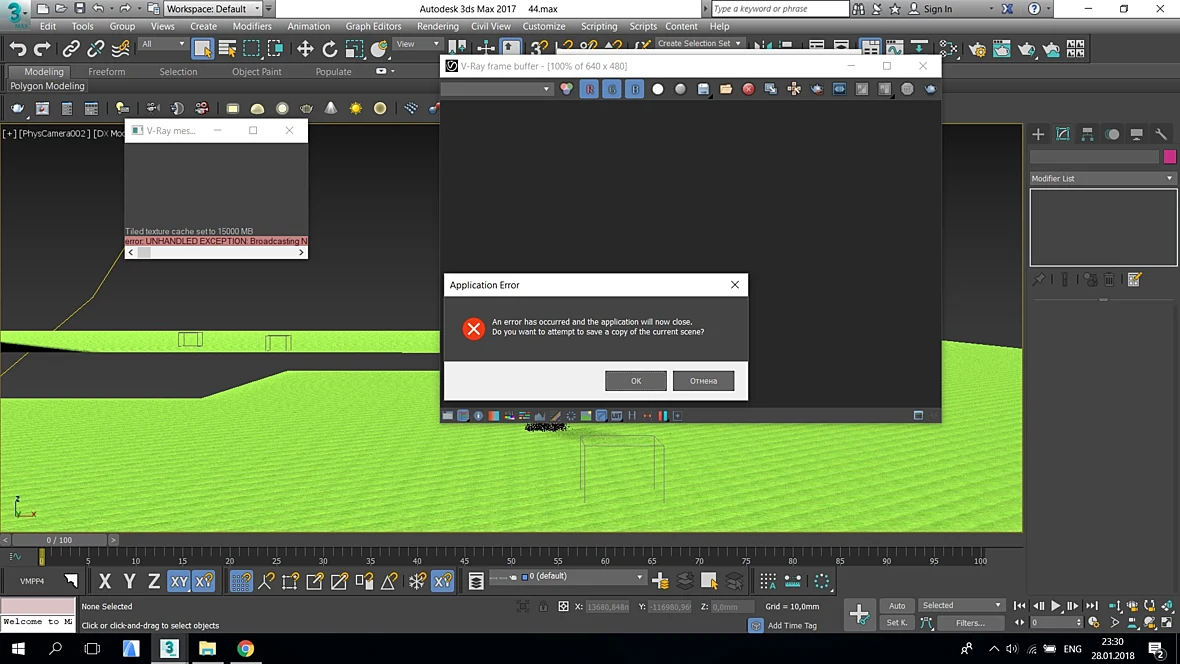Toggle alpha channel white circle in frame buffer

coord(658,89)
